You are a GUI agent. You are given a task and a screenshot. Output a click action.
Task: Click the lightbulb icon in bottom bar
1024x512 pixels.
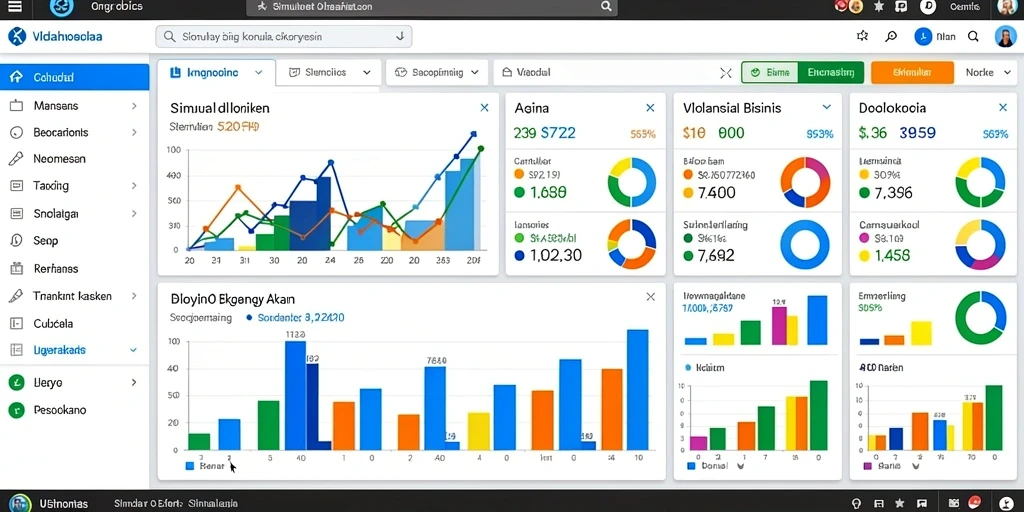click(x=857, y=504)
